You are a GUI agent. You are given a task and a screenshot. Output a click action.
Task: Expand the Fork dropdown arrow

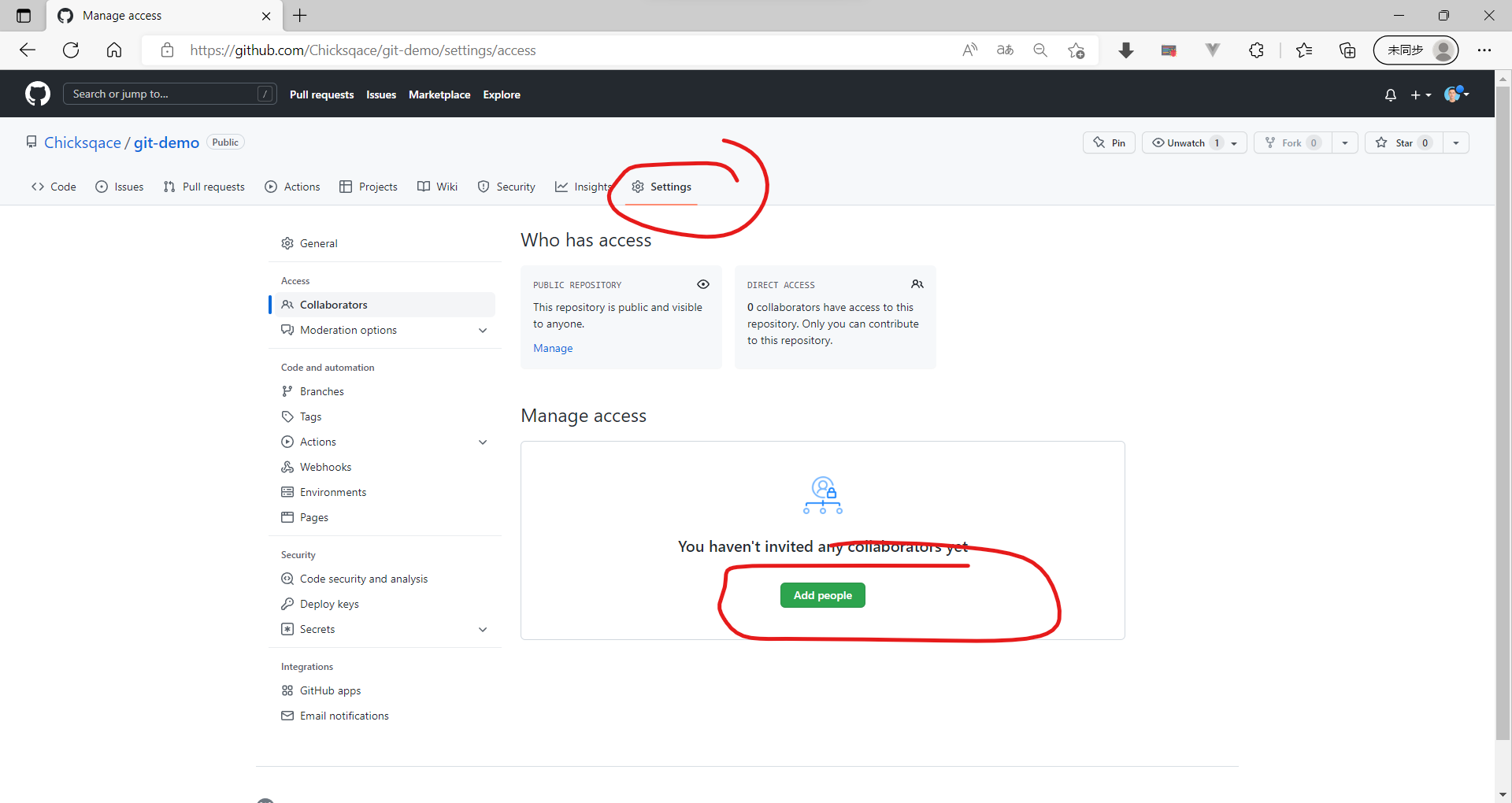pyautogui.click(x=1345, y=142)
